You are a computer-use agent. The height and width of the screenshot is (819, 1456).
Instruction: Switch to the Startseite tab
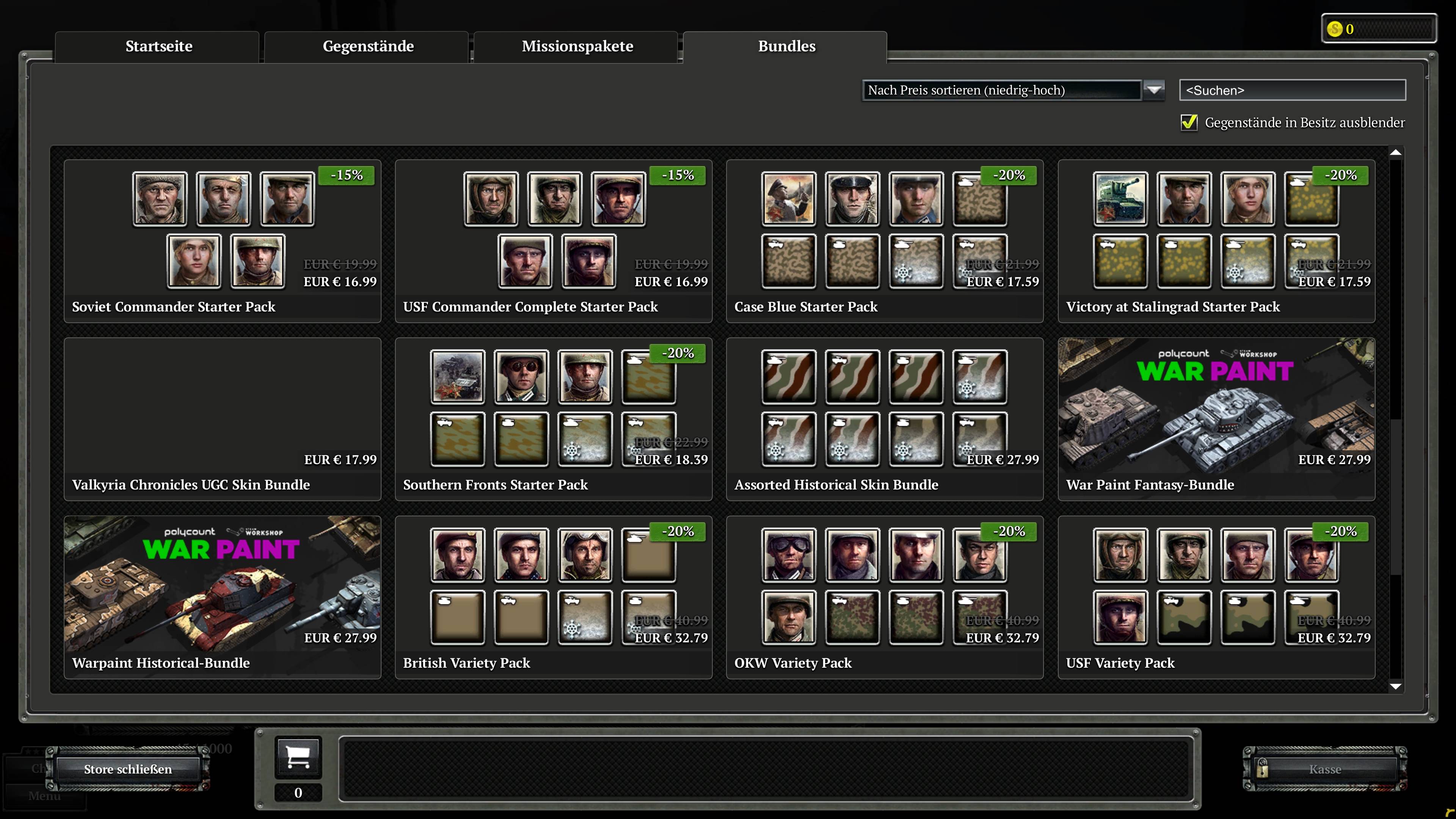[158, 46]
